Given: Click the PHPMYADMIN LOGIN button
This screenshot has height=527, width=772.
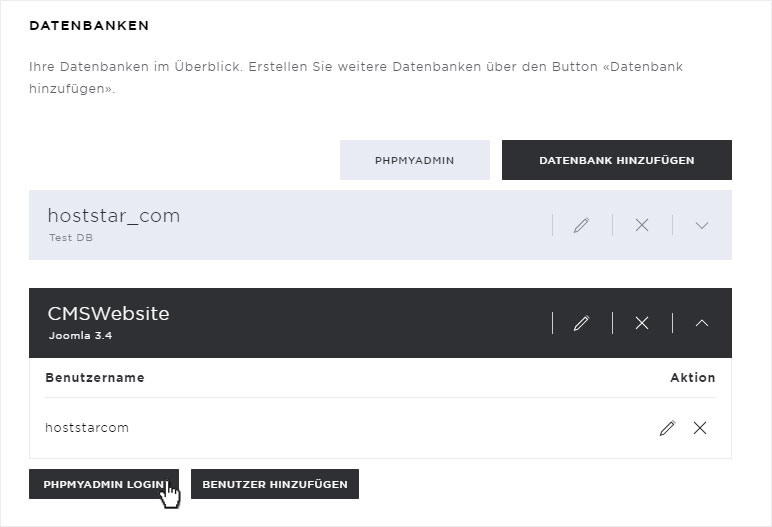Looking at the screenshot, I should 104,484.
